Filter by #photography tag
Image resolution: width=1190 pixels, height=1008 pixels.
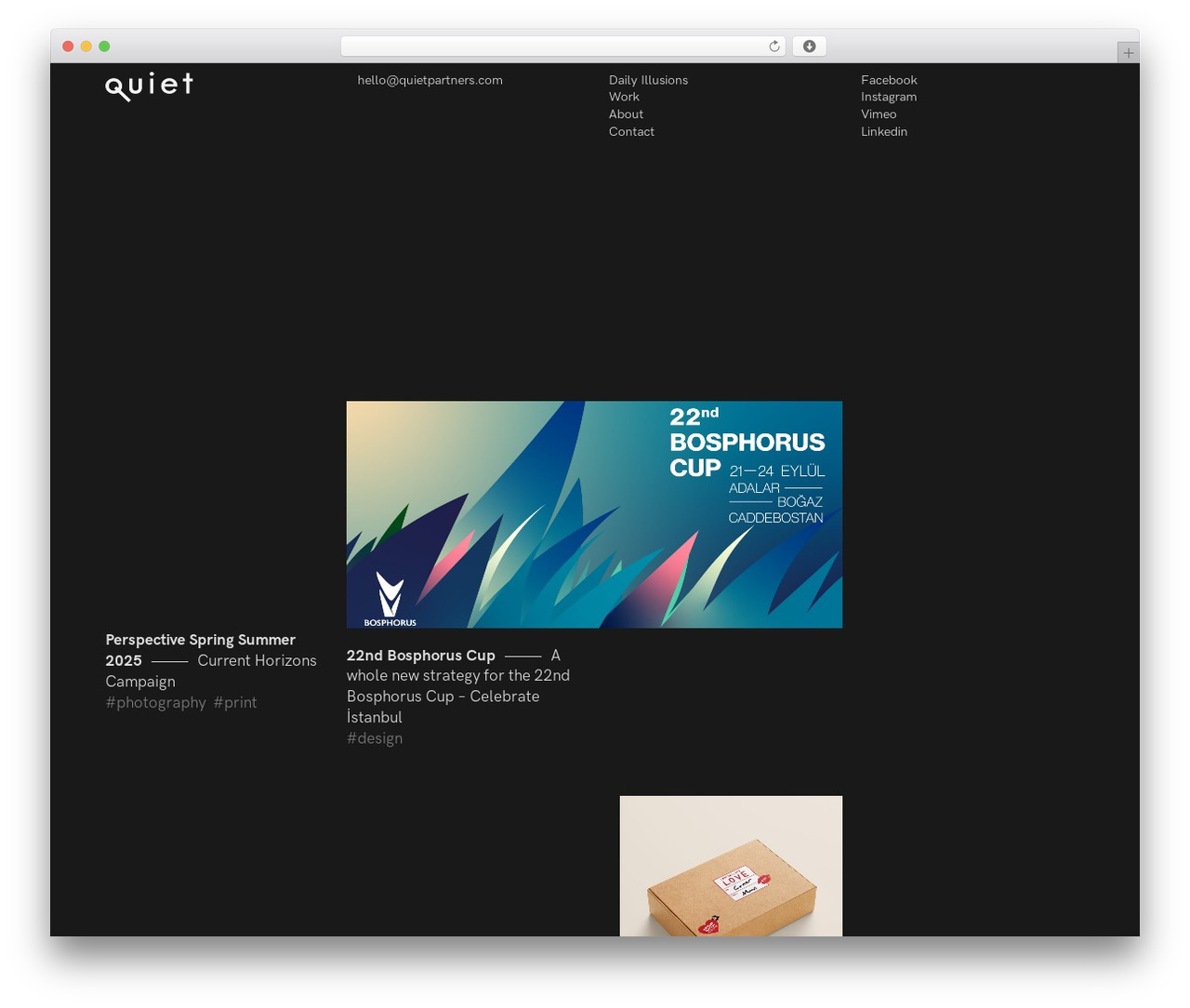(x=155, y=702)
